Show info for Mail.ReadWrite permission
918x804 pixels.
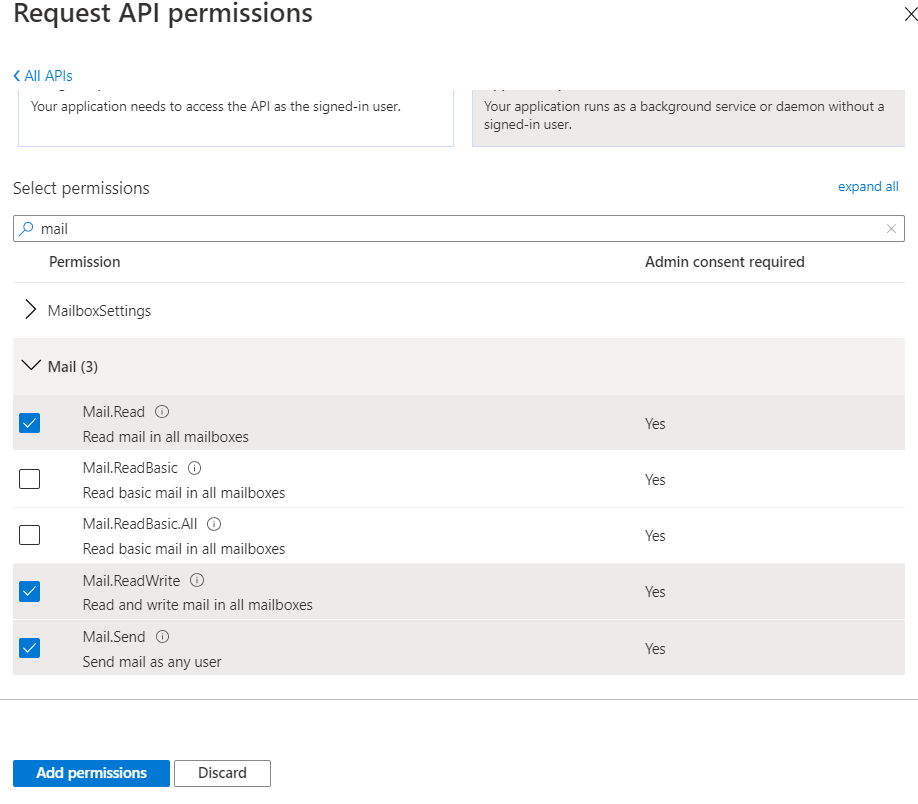(197, 580)
